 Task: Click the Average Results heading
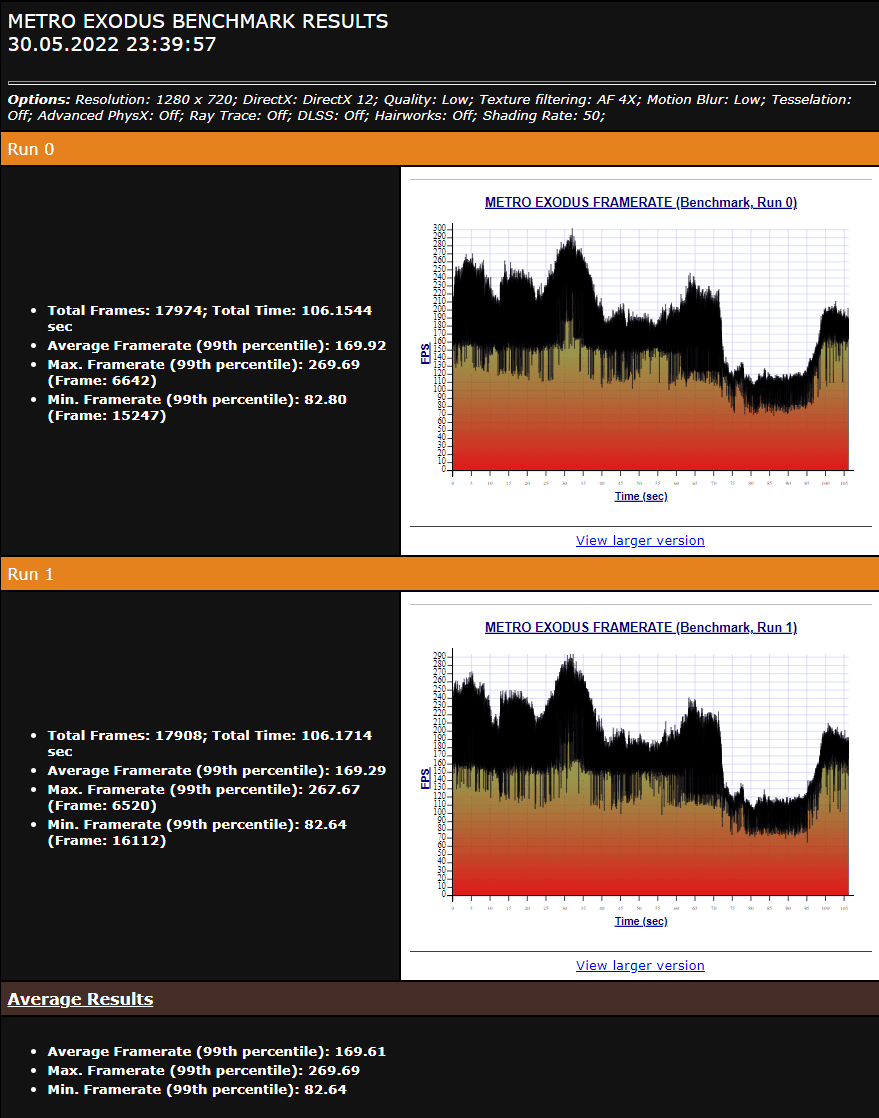coord(81,1000)
